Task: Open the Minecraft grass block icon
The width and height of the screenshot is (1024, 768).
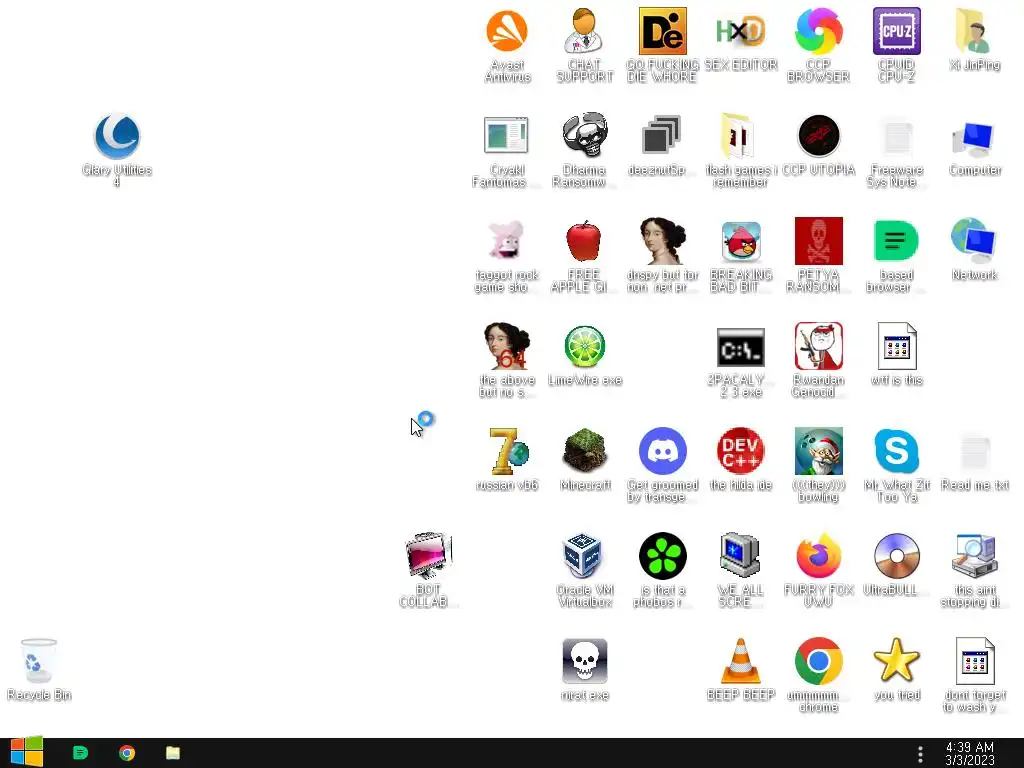Action: [584, 451]
